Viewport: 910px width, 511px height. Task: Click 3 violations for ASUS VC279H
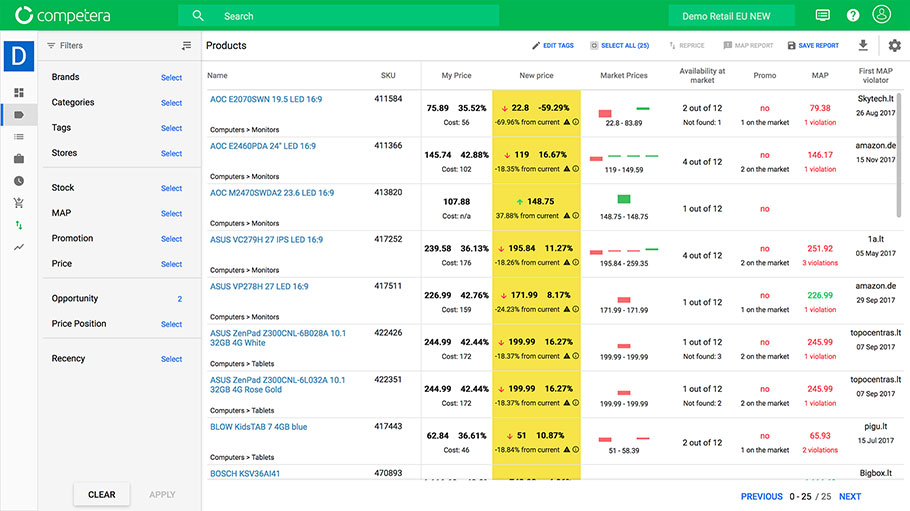pos(820,263)
